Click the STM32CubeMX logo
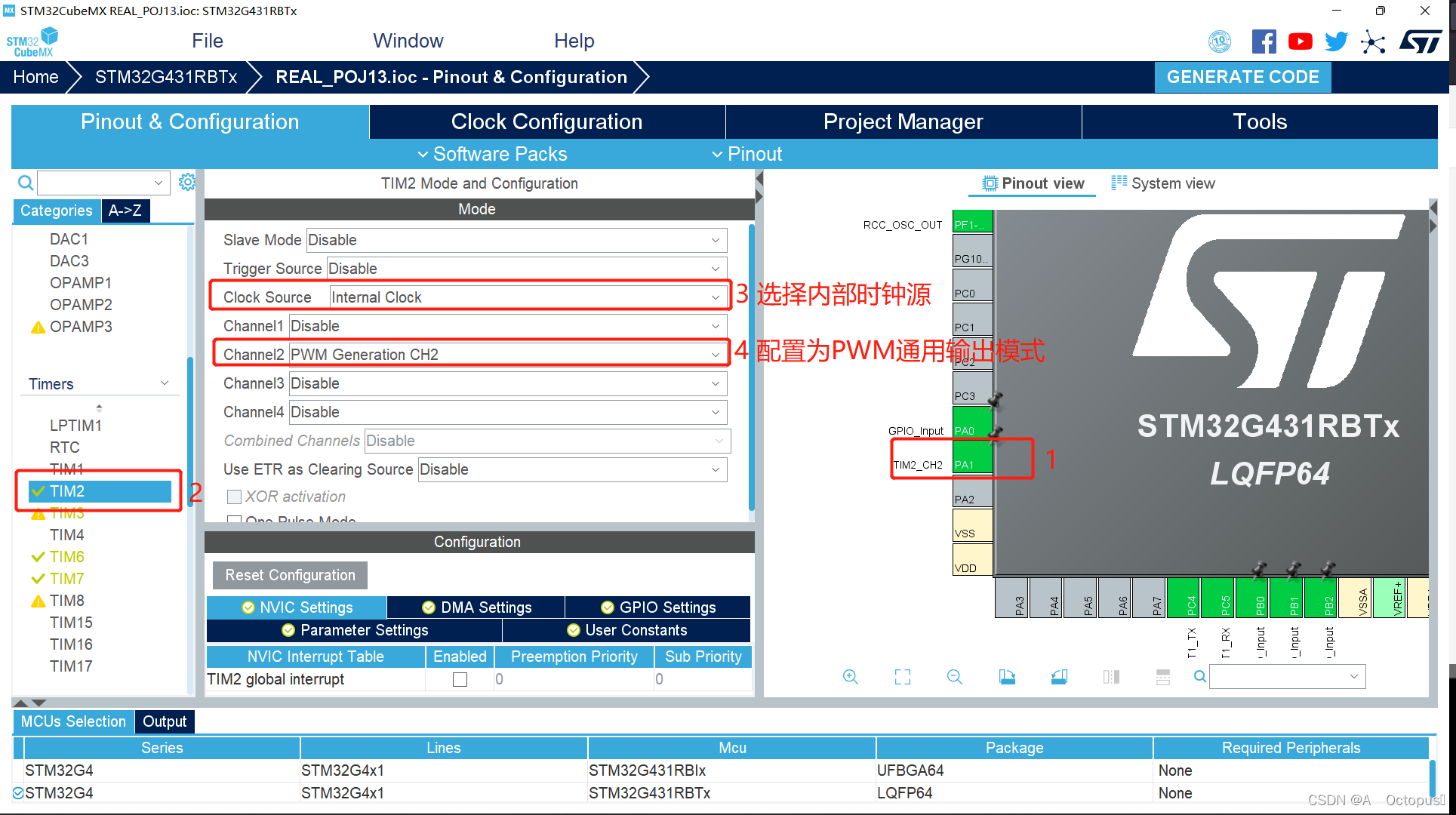 point(32,42)
